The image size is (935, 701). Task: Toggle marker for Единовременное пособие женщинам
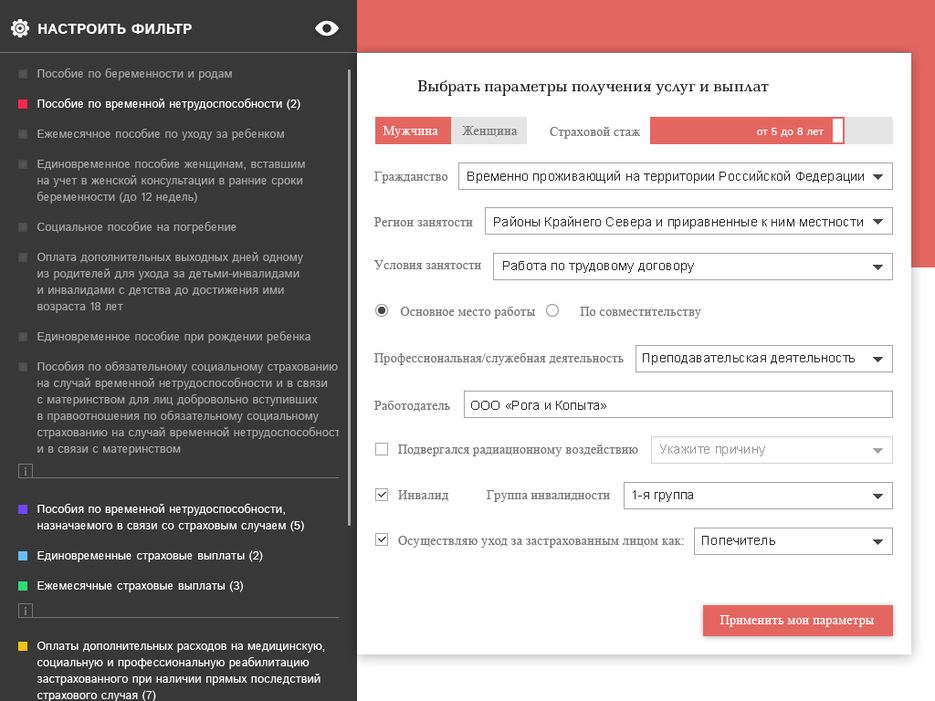(x=23, y=164)
